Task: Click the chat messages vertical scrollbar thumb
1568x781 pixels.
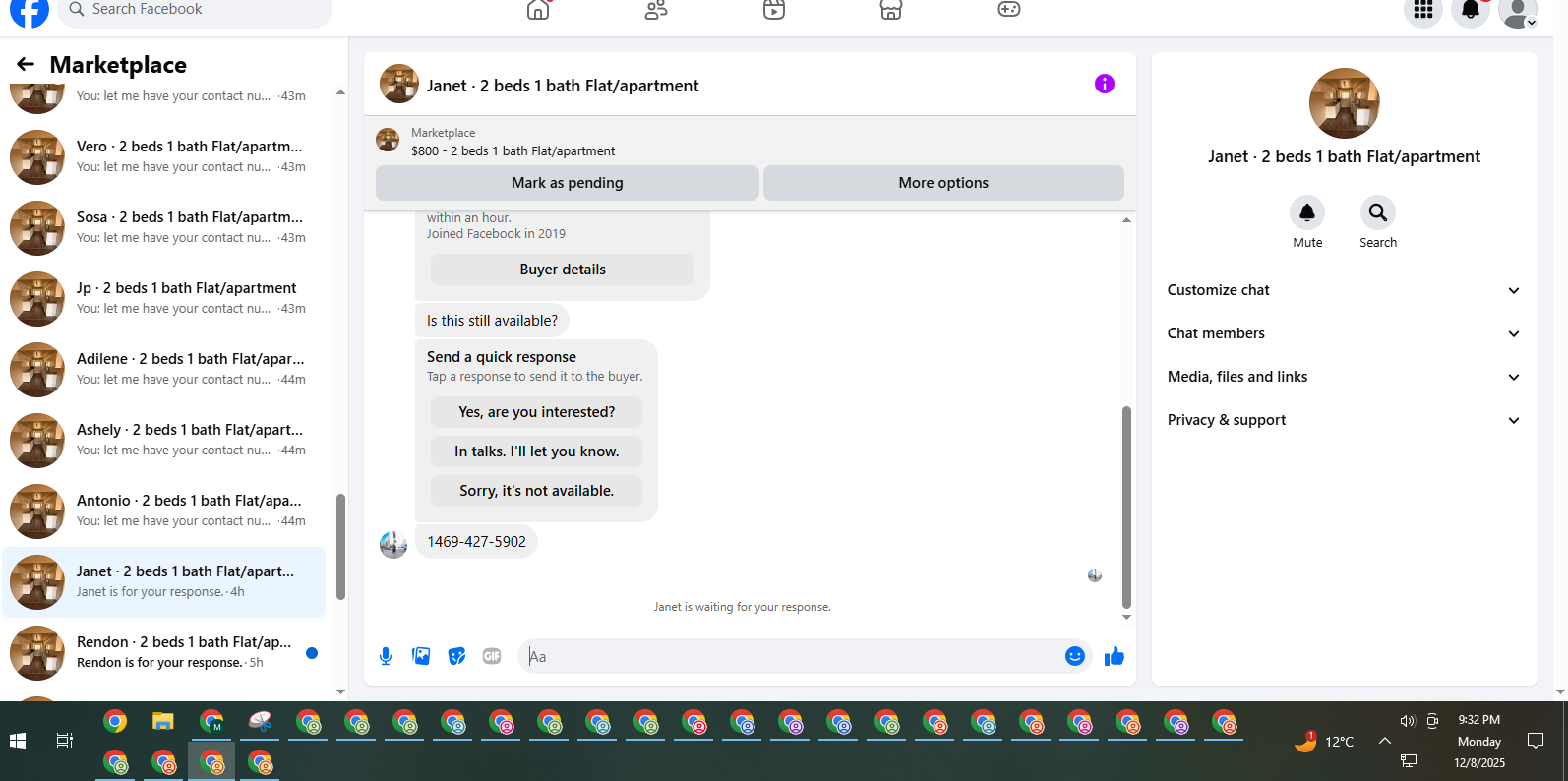Action: (x=1126, y=508)
